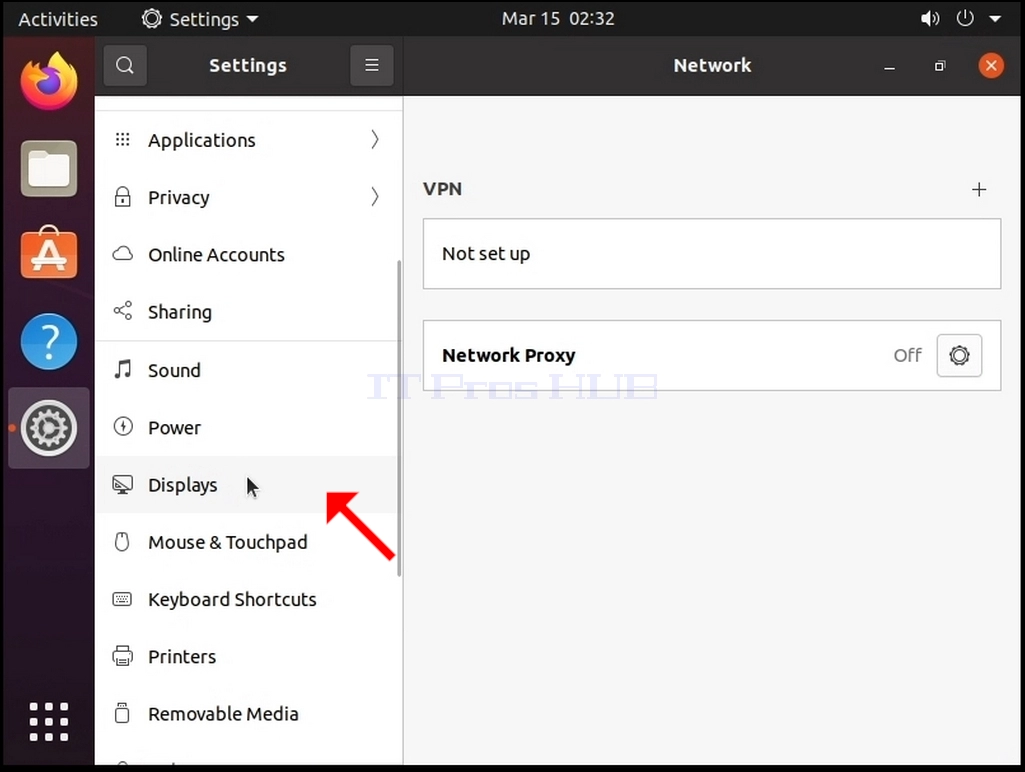Open the Settings app menu in top bar
The width and height of the screenshot is (1025, 772).
coord(200,19)
